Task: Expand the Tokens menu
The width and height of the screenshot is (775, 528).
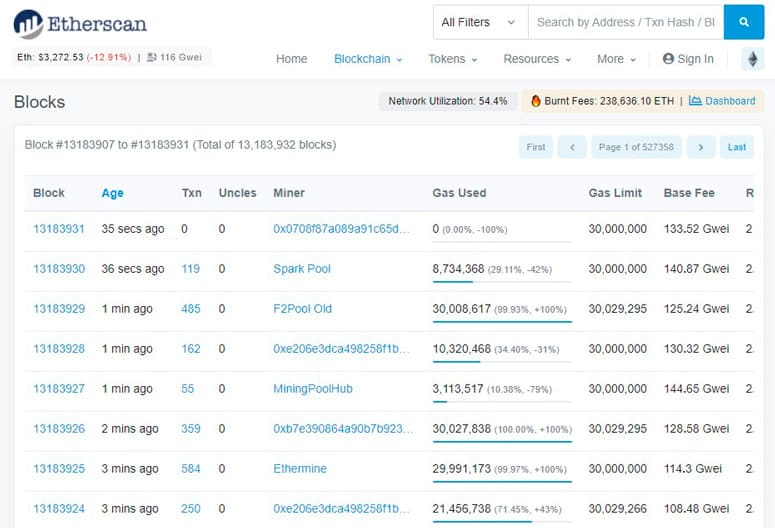Action: (452, 59)
